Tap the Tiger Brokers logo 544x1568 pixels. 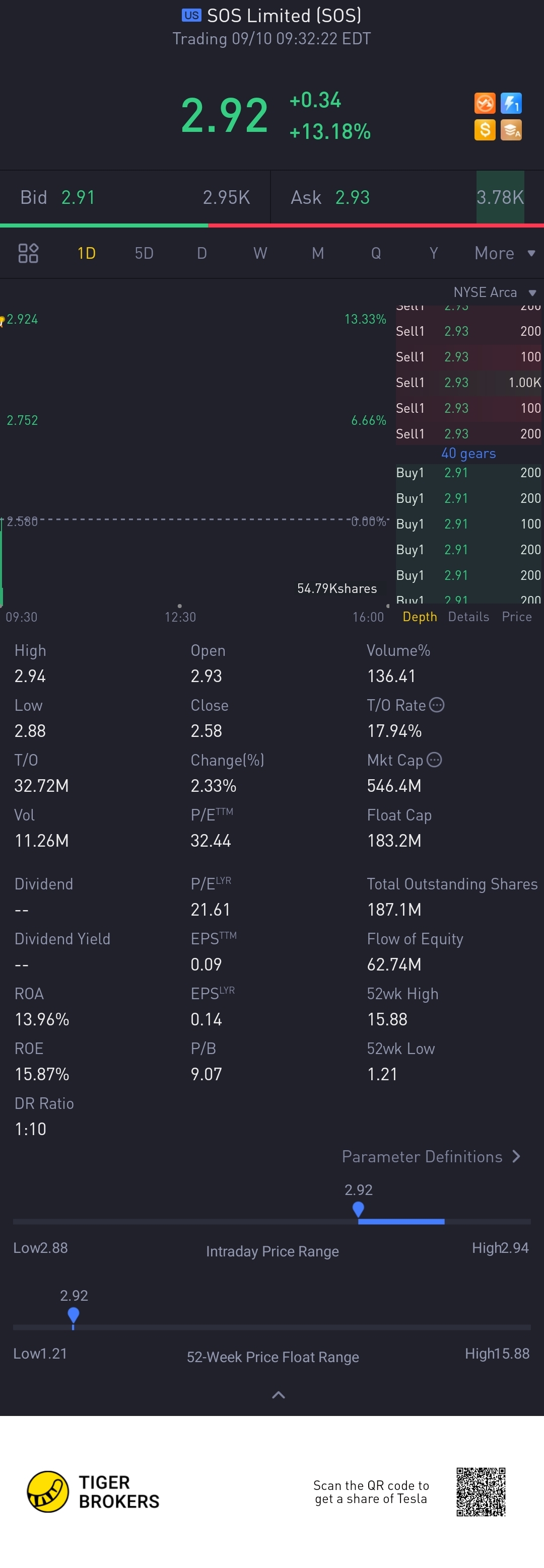pyautogui.click(x=93, y=1492)
